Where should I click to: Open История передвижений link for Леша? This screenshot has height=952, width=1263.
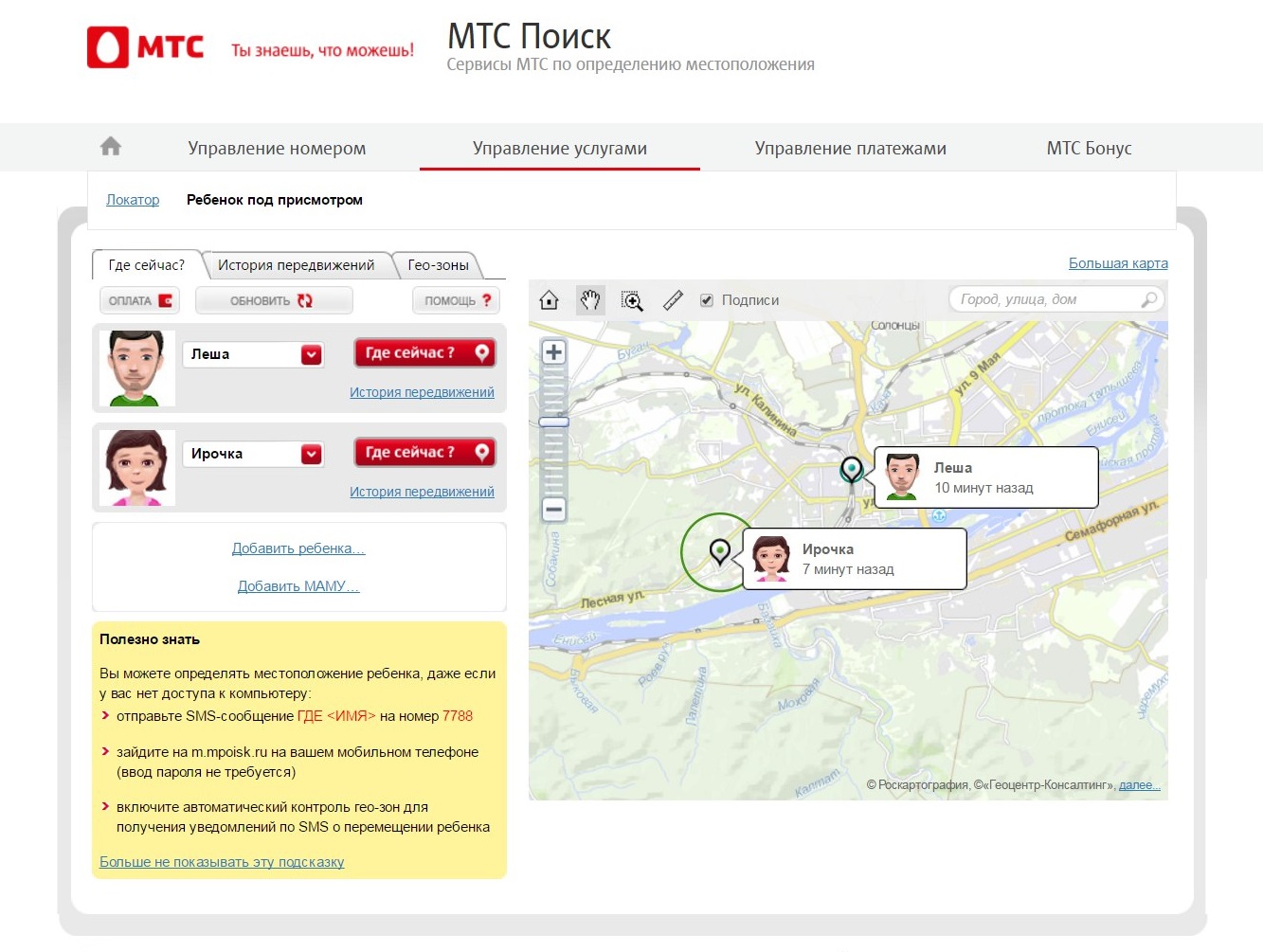tap(422, 392)
